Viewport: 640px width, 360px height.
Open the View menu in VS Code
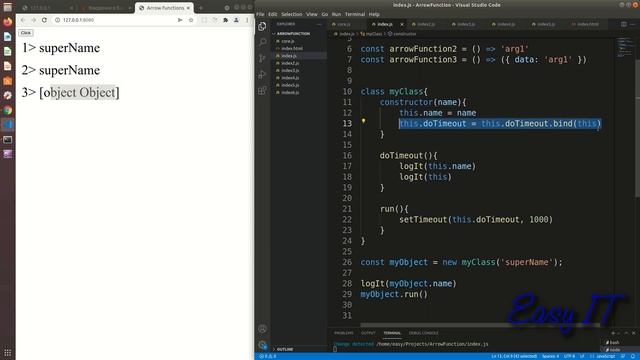coord(312,14)
